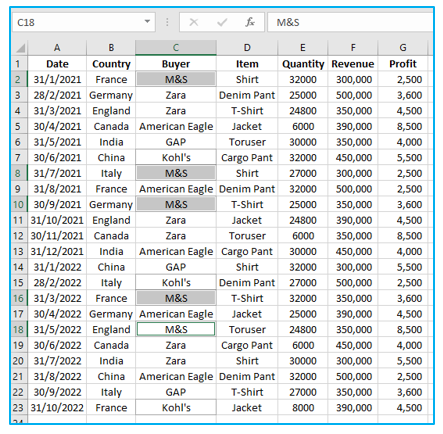Click Cargo Pant in row 7

coord(247,157)
